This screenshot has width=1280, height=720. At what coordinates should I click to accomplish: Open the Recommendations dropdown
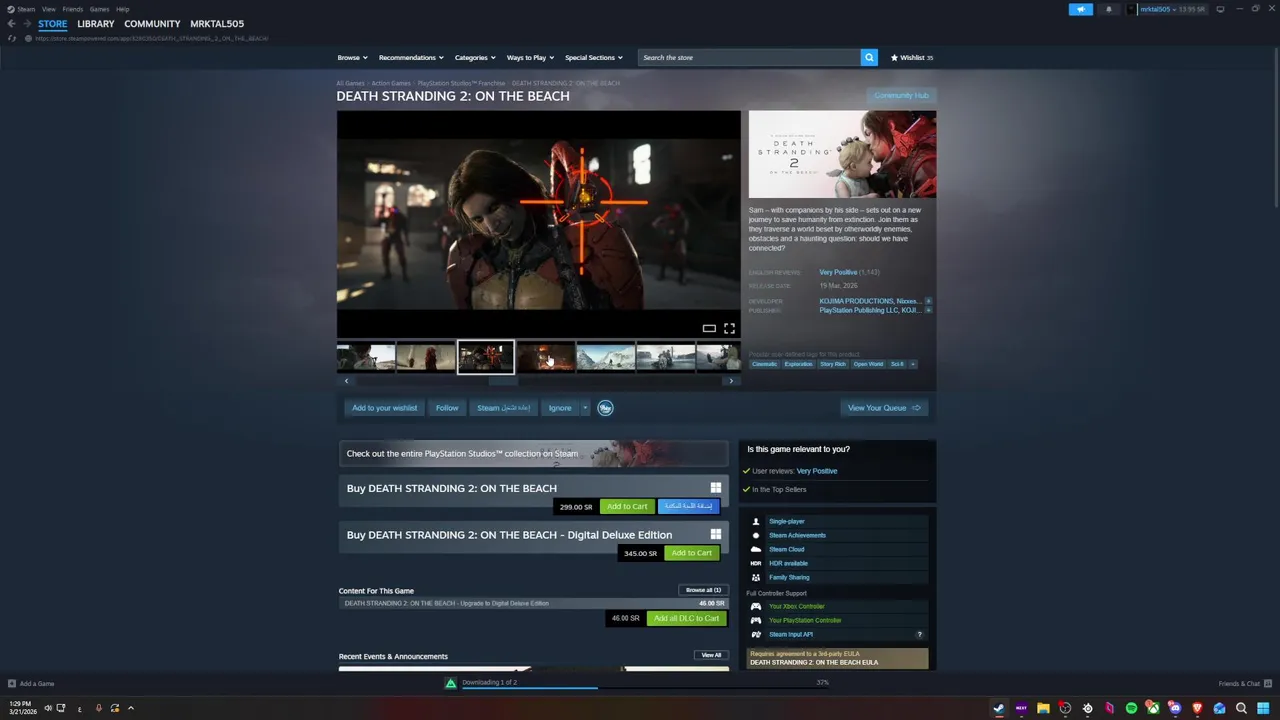[x=411, y=57]
